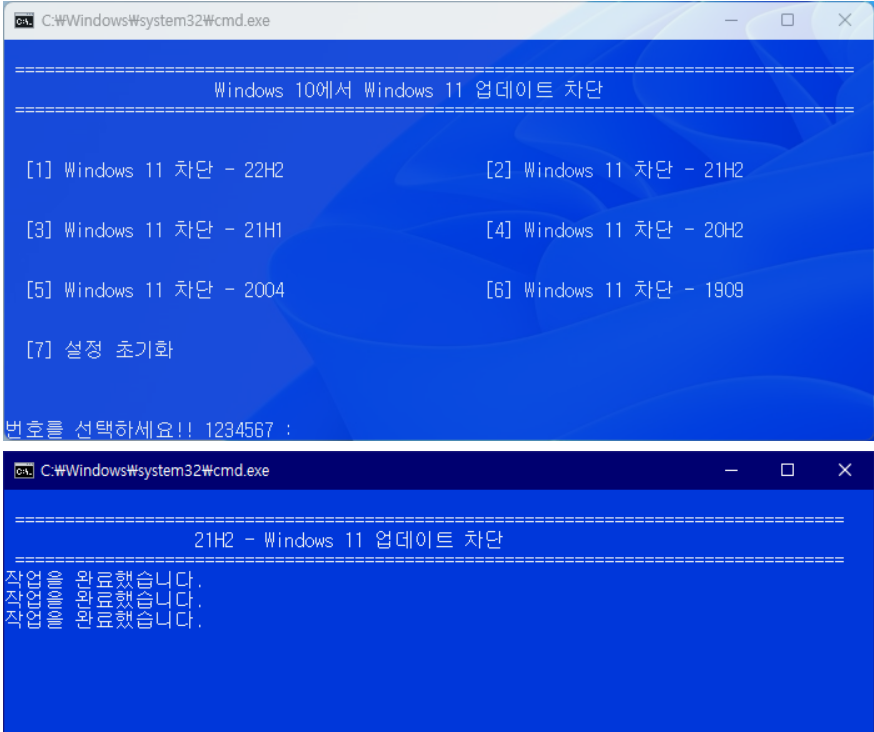
Task: Maximize the upper cmd window
Action: click(x=788, y=20)
